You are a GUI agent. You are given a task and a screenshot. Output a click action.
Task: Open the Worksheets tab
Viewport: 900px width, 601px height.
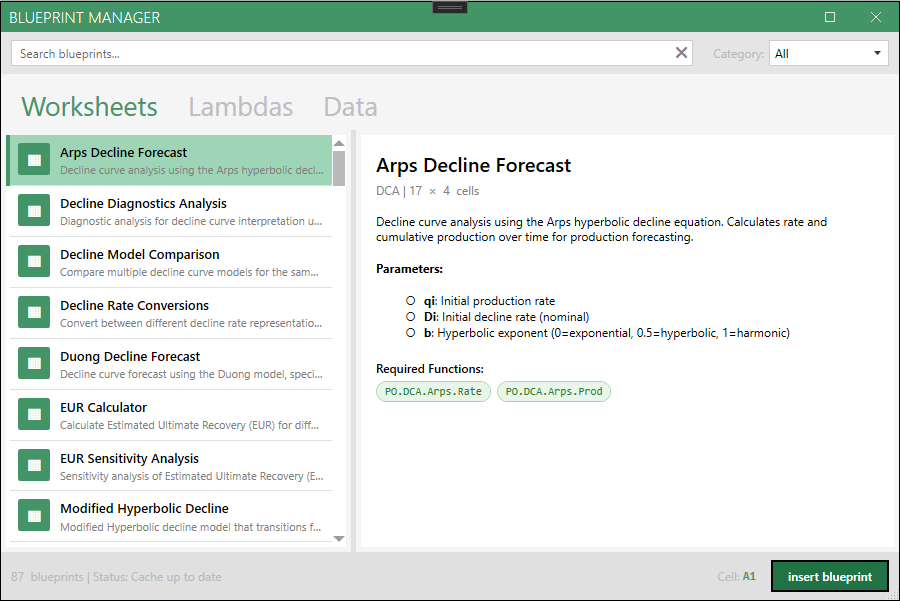coord(89,107)
